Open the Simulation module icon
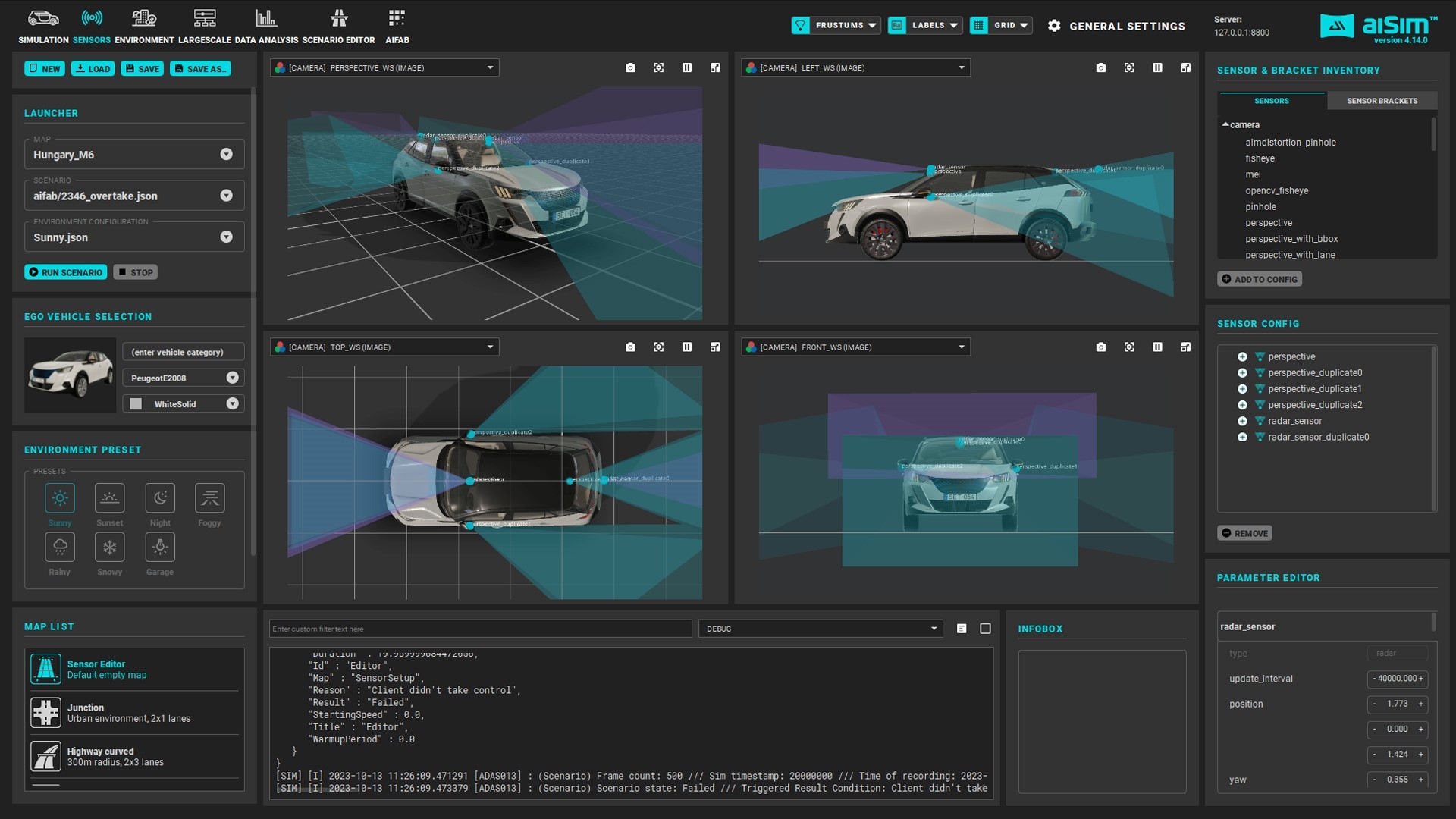Image resolution: width=1456 pixels, height=819 pixels. (x=43, y=18)
